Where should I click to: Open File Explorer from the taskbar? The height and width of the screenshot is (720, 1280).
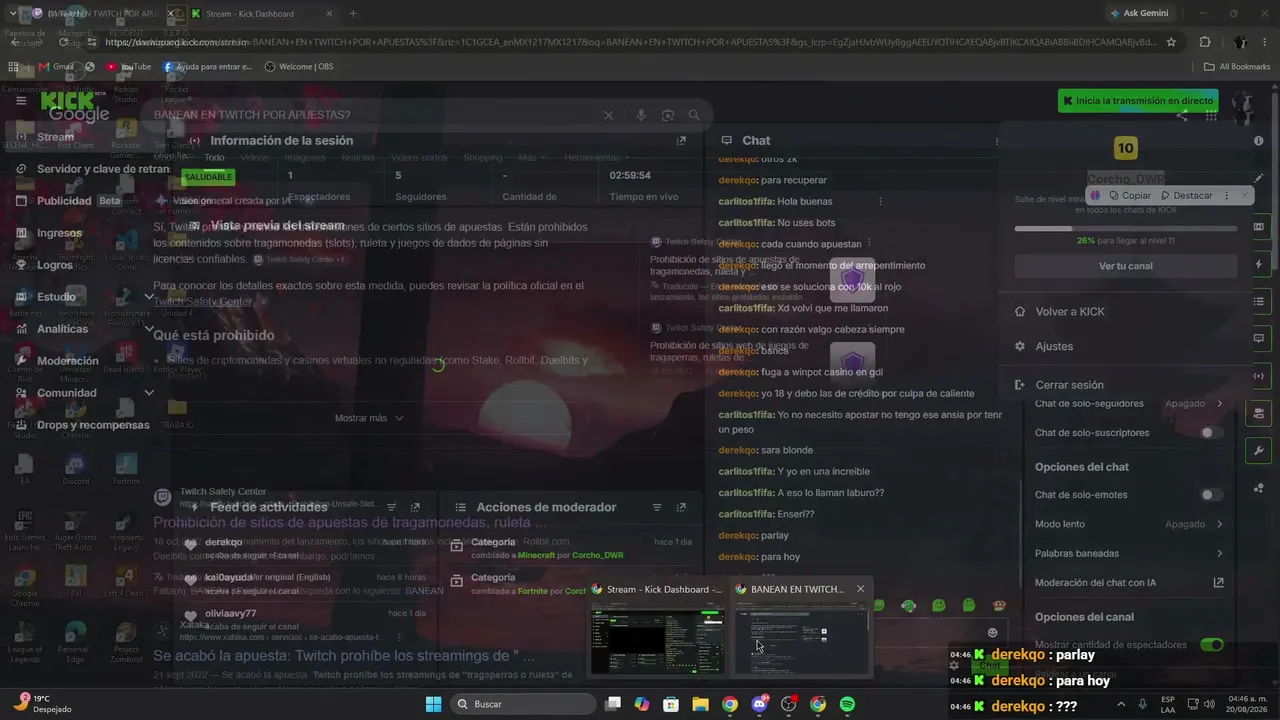click(x=700, y=704)
